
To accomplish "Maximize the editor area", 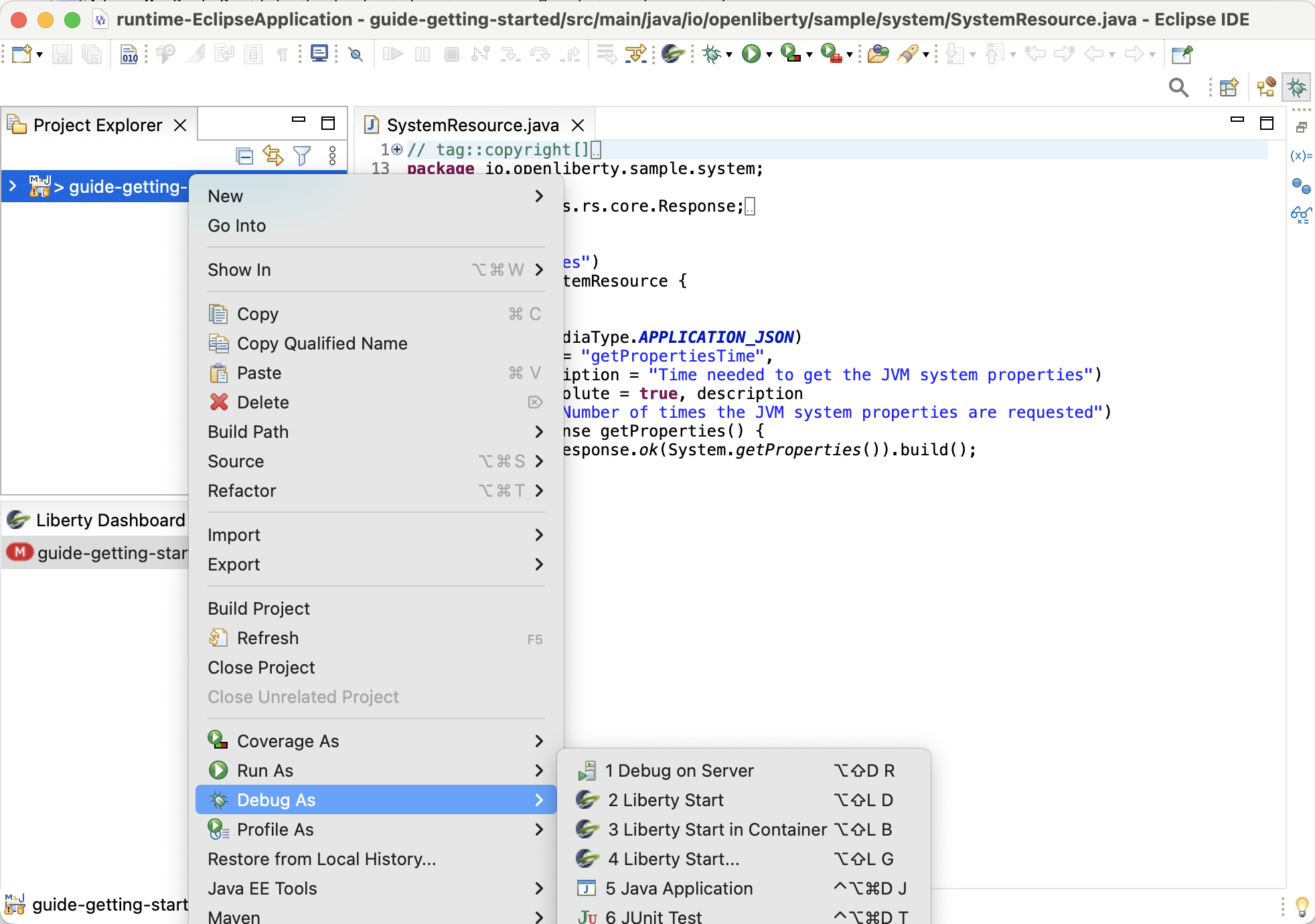I will pyautogui.click(x=1267, y=123).
